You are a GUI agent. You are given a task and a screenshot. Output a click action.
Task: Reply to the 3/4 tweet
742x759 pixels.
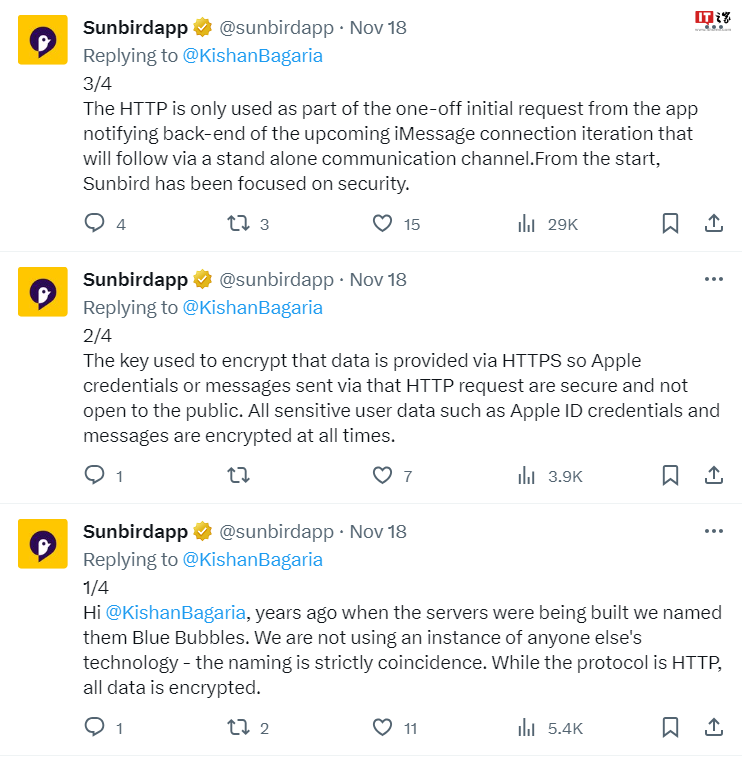[95, 224]
